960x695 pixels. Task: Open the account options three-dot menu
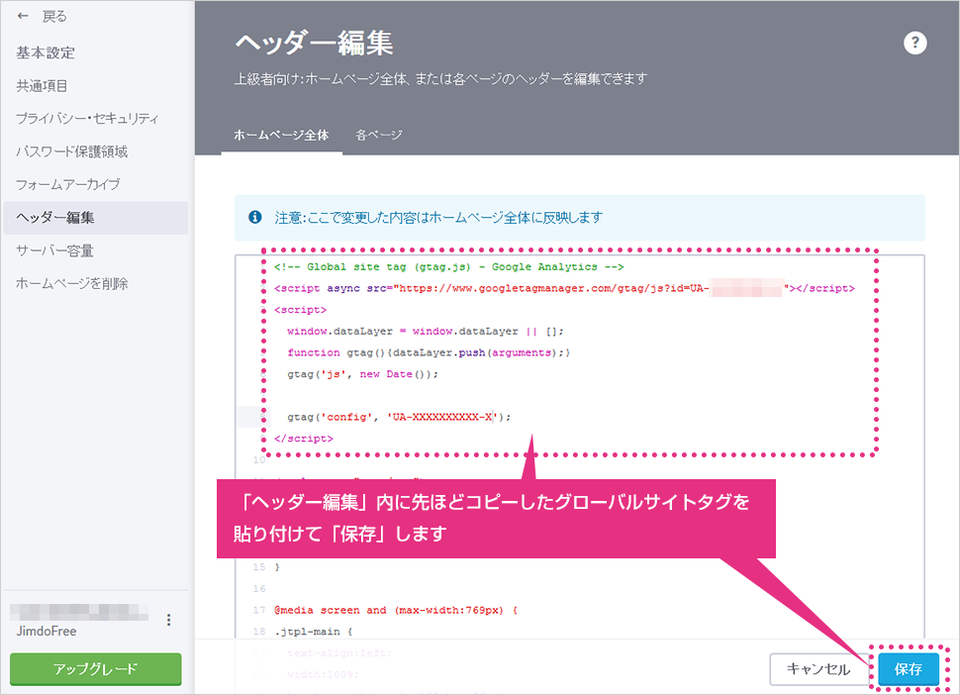(x=168, y=620)
